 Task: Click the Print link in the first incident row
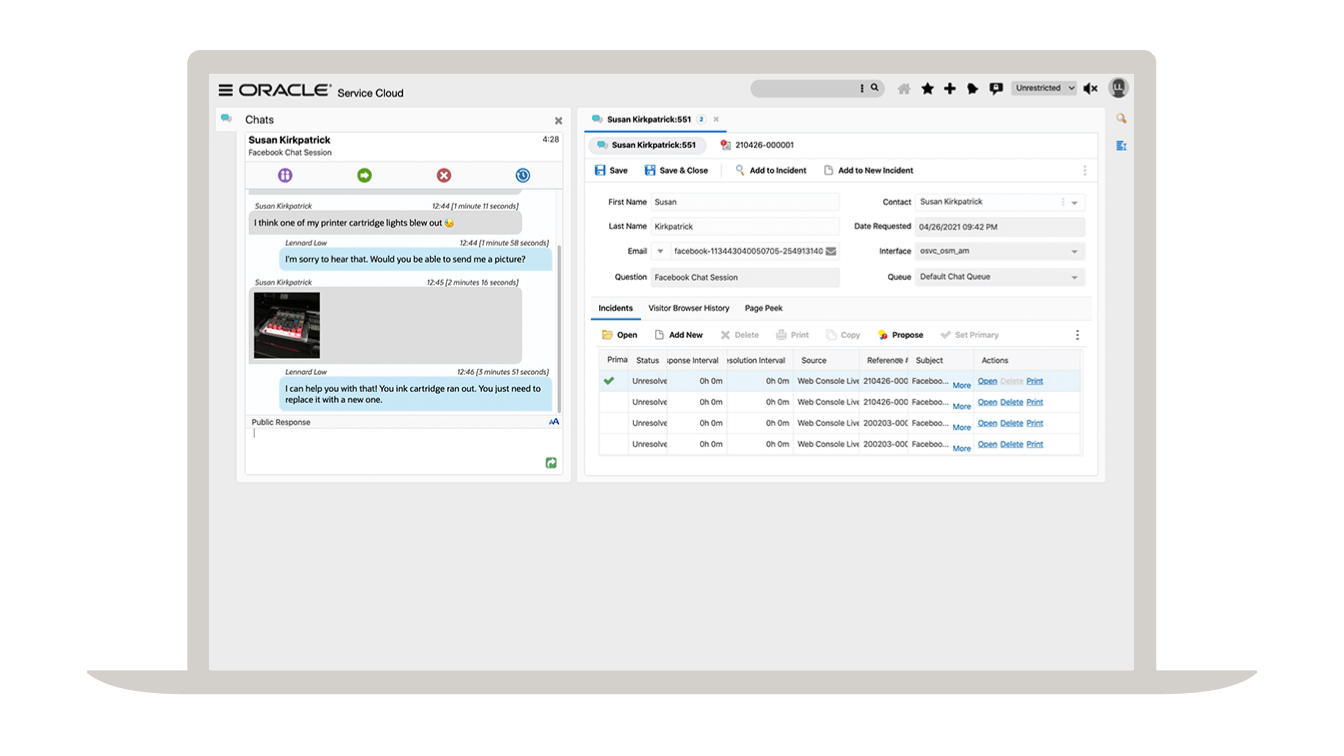click(1034, 381)
